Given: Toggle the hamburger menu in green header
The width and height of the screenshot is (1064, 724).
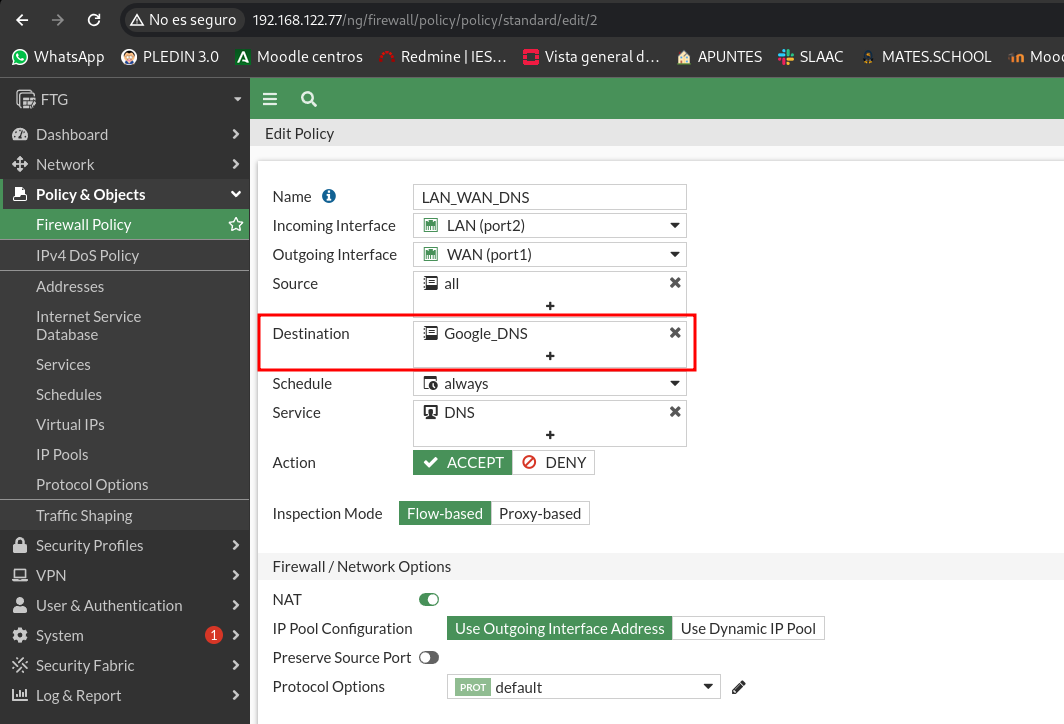Looking at the screenshot, I should 270,99.
